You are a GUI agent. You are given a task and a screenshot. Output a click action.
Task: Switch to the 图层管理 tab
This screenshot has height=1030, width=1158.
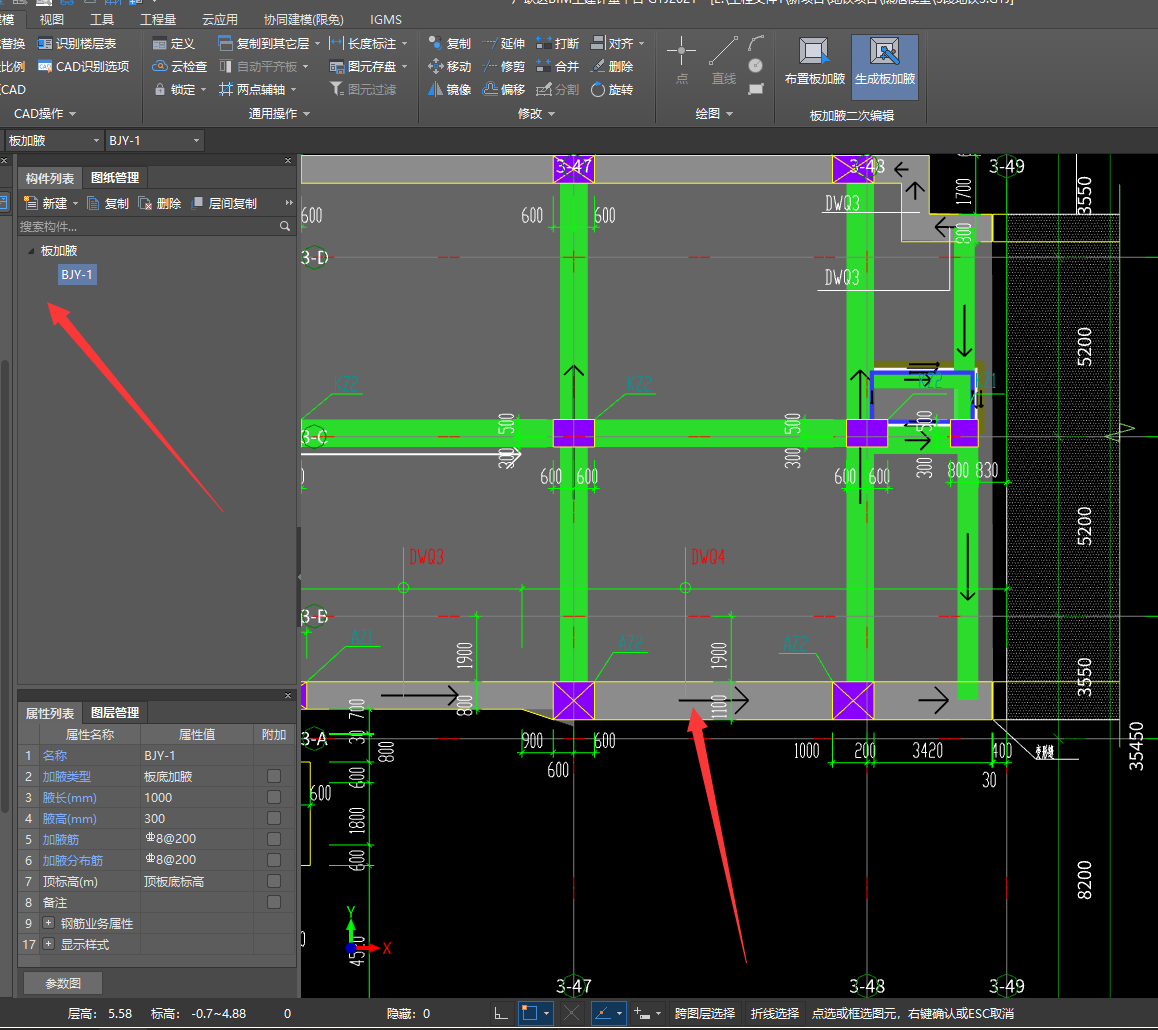click(114, 713)
